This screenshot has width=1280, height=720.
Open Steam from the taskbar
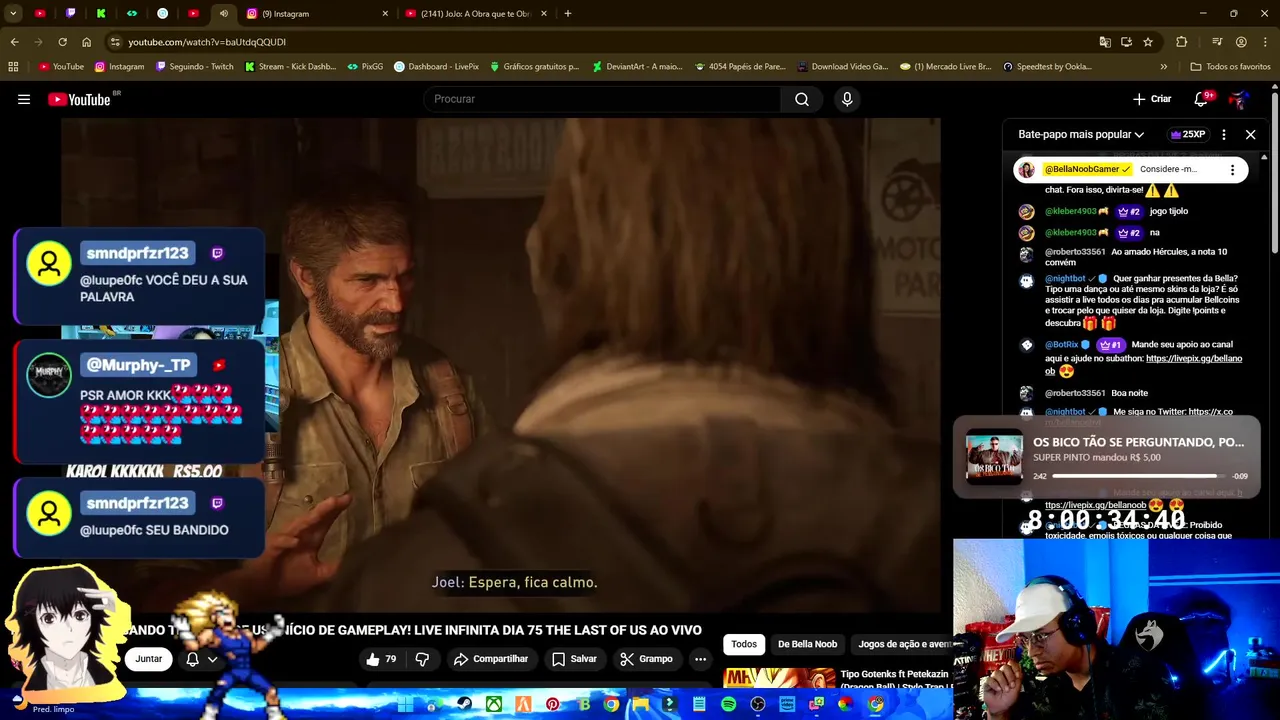(x=464, y=705)
